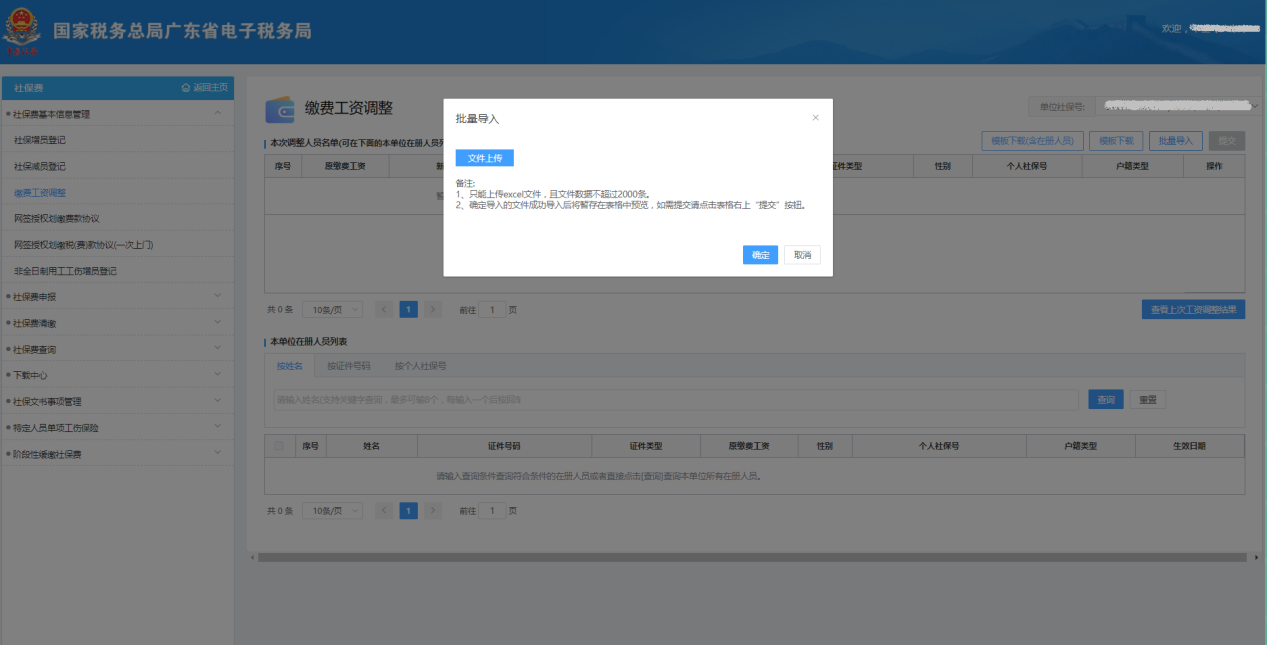This screenshot has width=1269, height=645.
Task: Click the tax bureau emblem logo
Action: coord(22,31)
